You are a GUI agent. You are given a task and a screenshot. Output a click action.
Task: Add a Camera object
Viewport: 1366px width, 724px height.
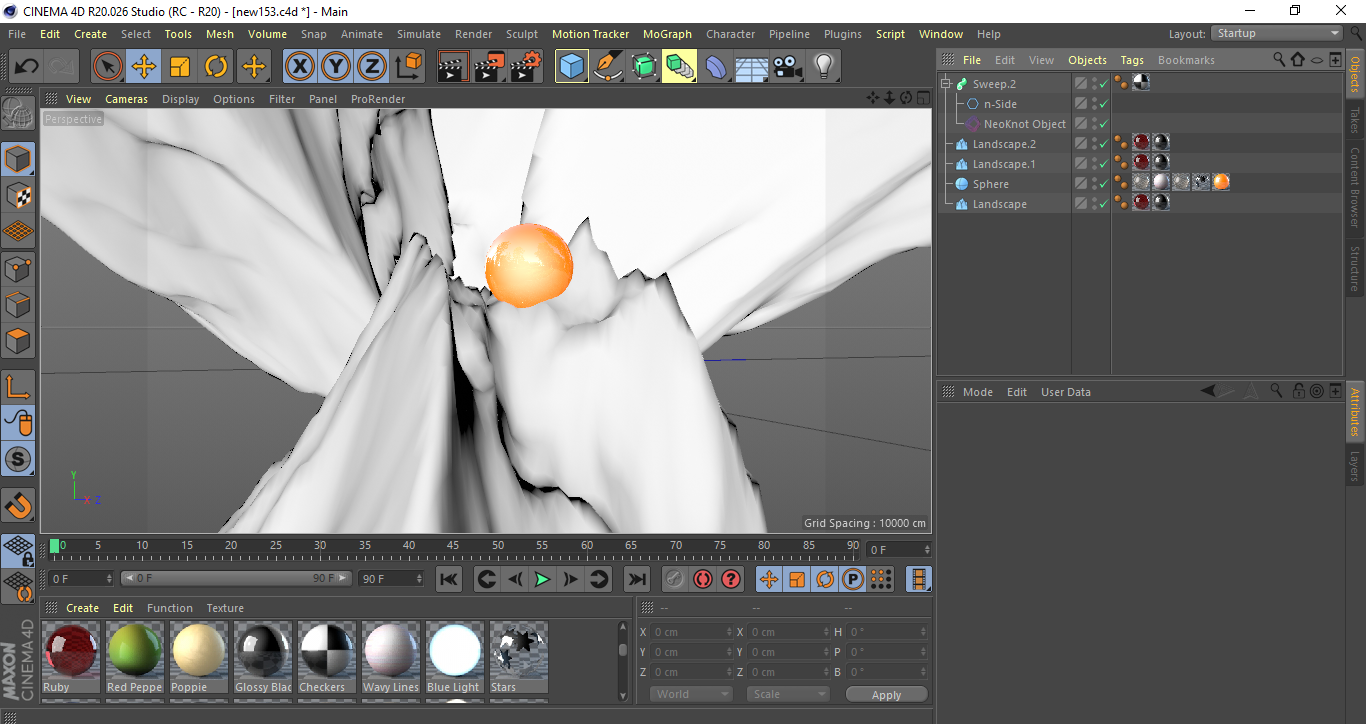click(787, 67)
